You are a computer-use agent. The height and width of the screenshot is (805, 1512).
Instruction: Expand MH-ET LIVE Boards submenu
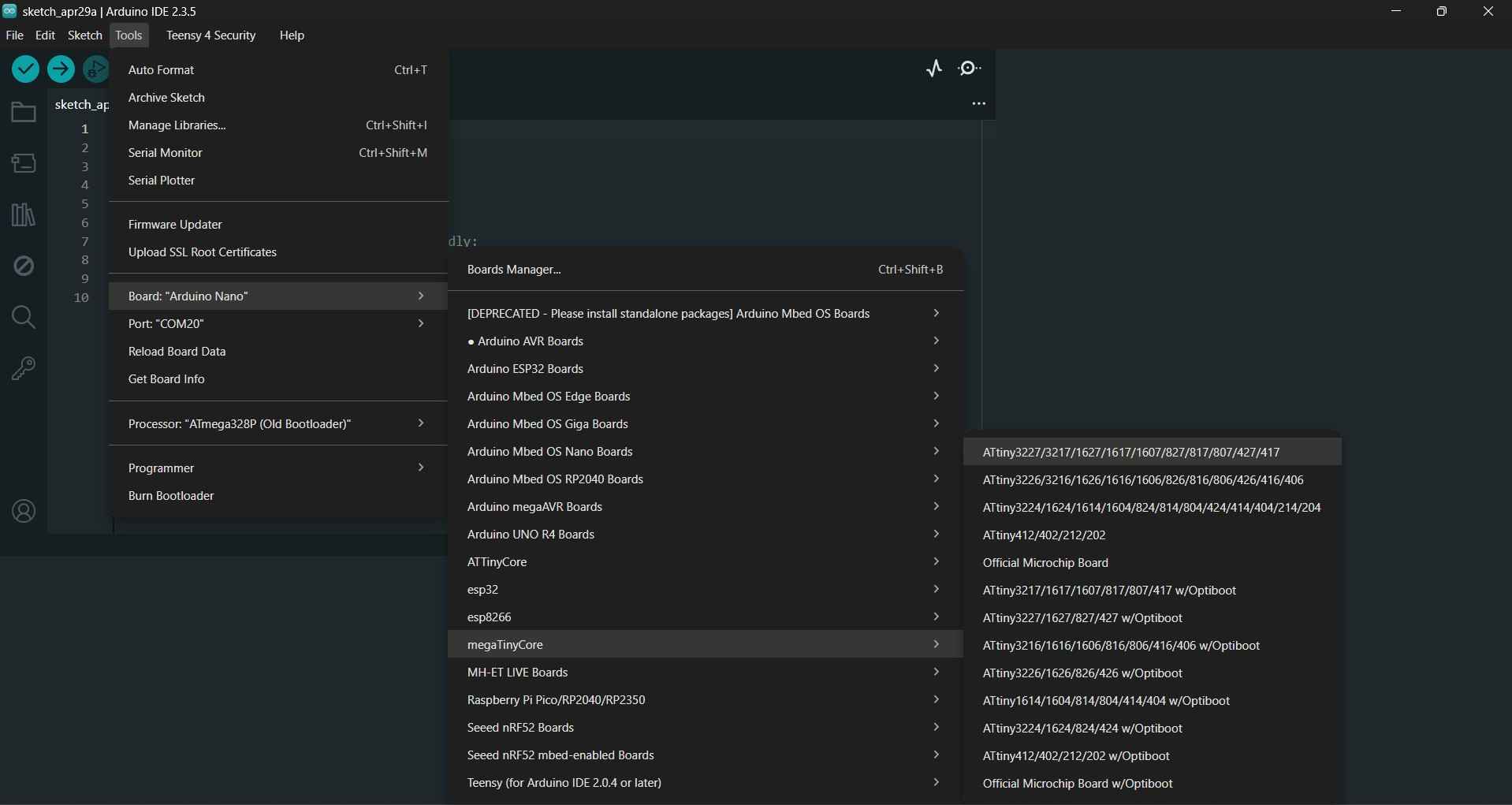click(706, 673)
